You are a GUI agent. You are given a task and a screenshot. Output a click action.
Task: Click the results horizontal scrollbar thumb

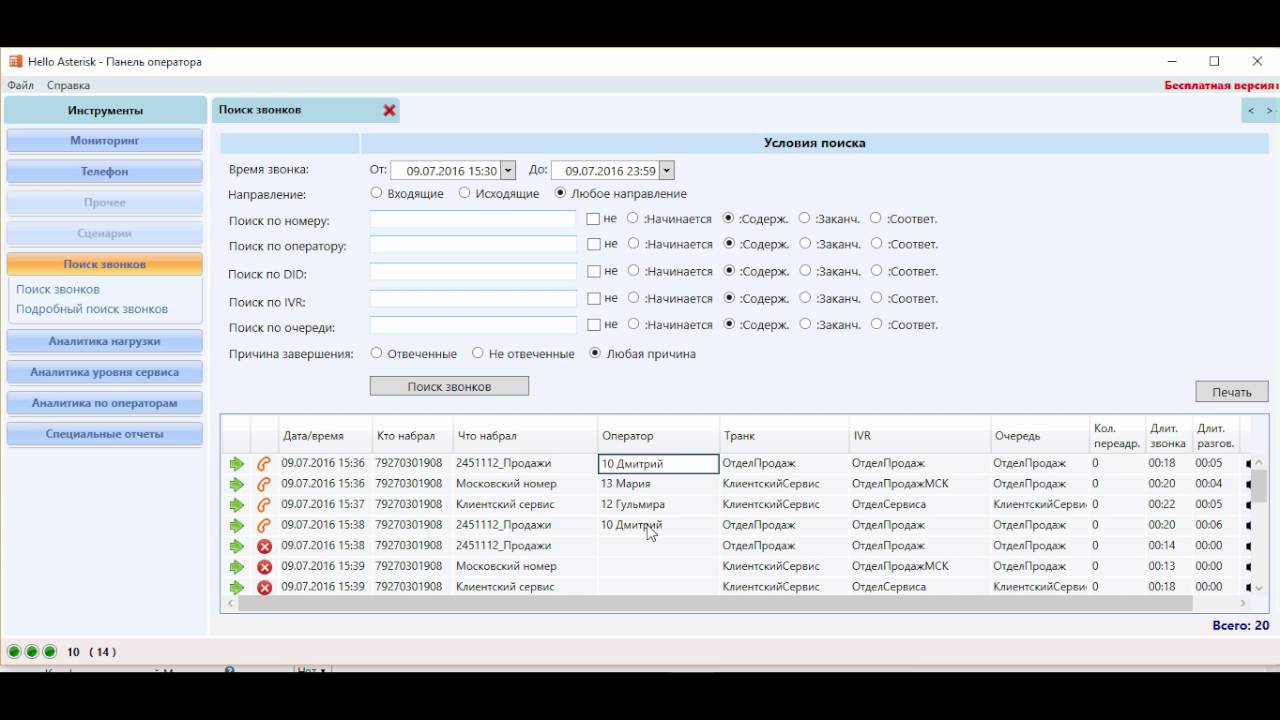coord(715,604)
